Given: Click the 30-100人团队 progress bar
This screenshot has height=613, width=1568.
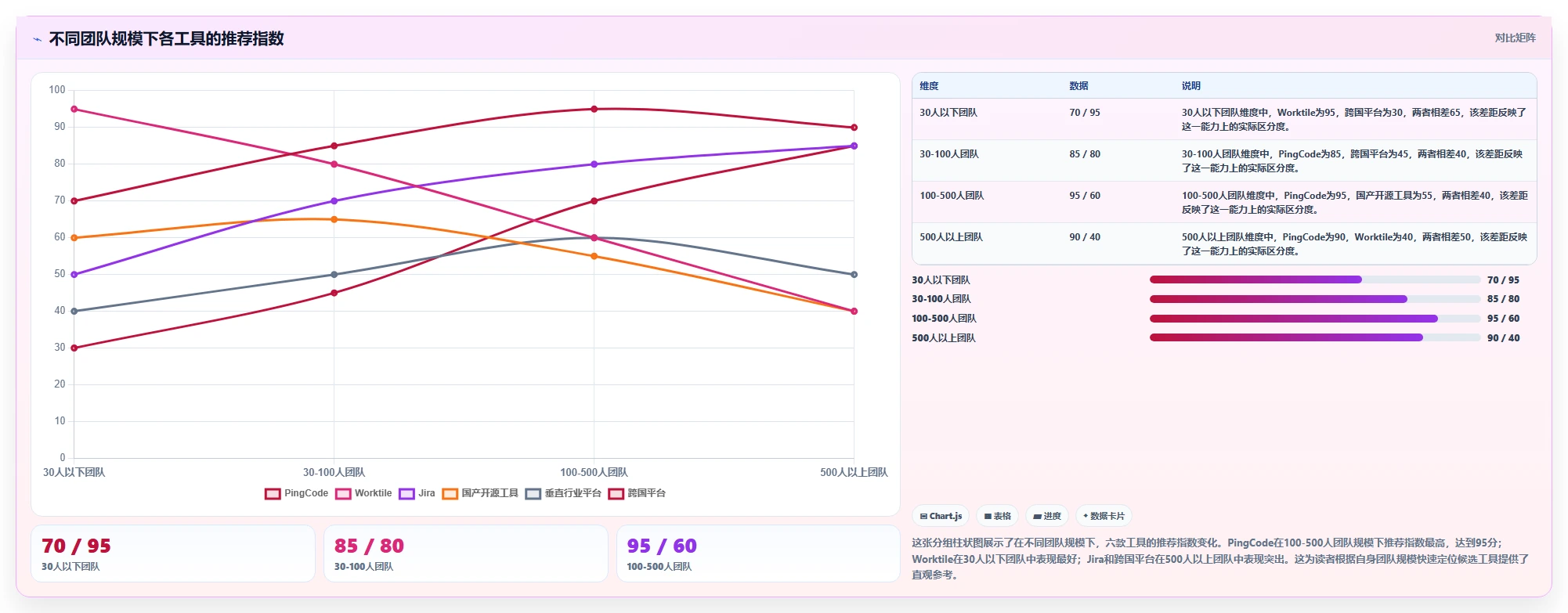Looking at the screenshot, I should [1315, 299].
